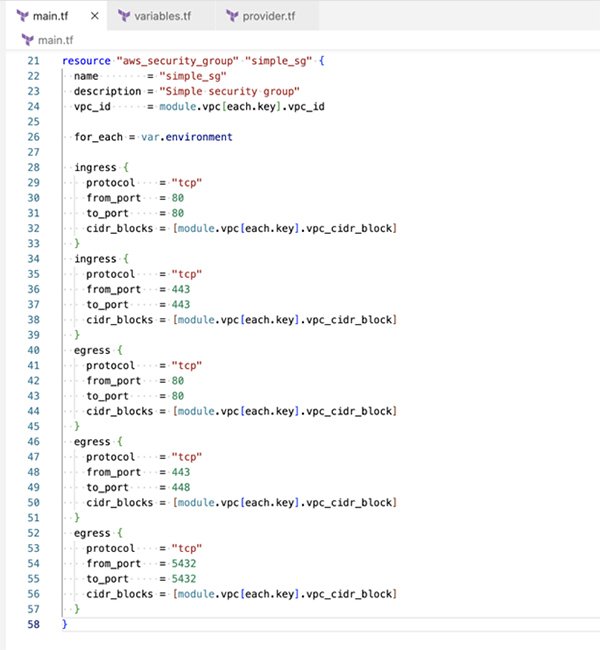Close the main.tf tab

93,16
